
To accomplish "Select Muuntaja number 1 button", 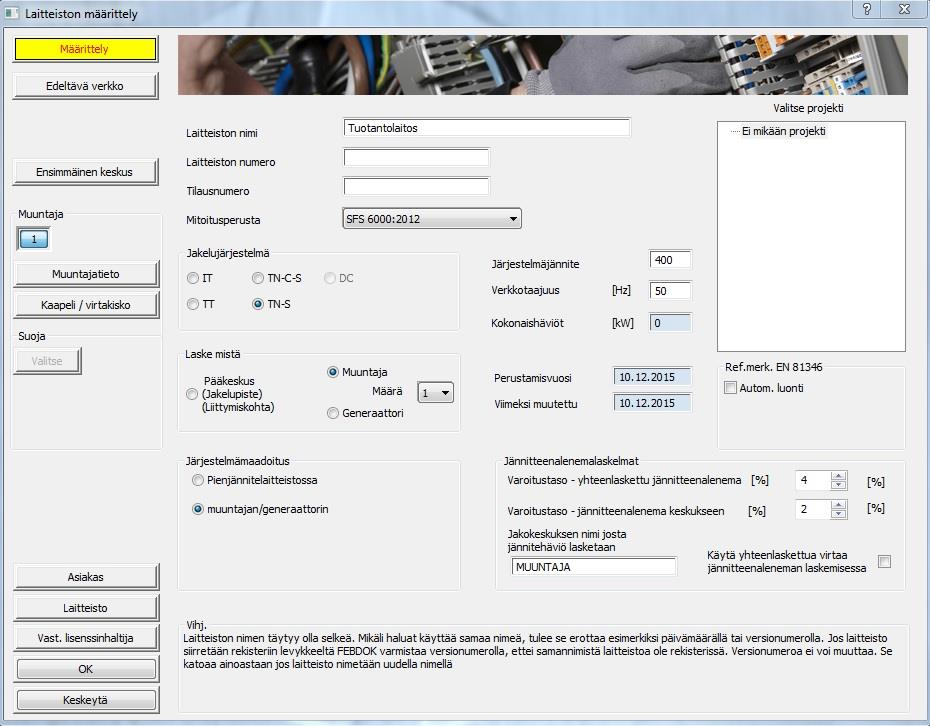I will point(34,239).
